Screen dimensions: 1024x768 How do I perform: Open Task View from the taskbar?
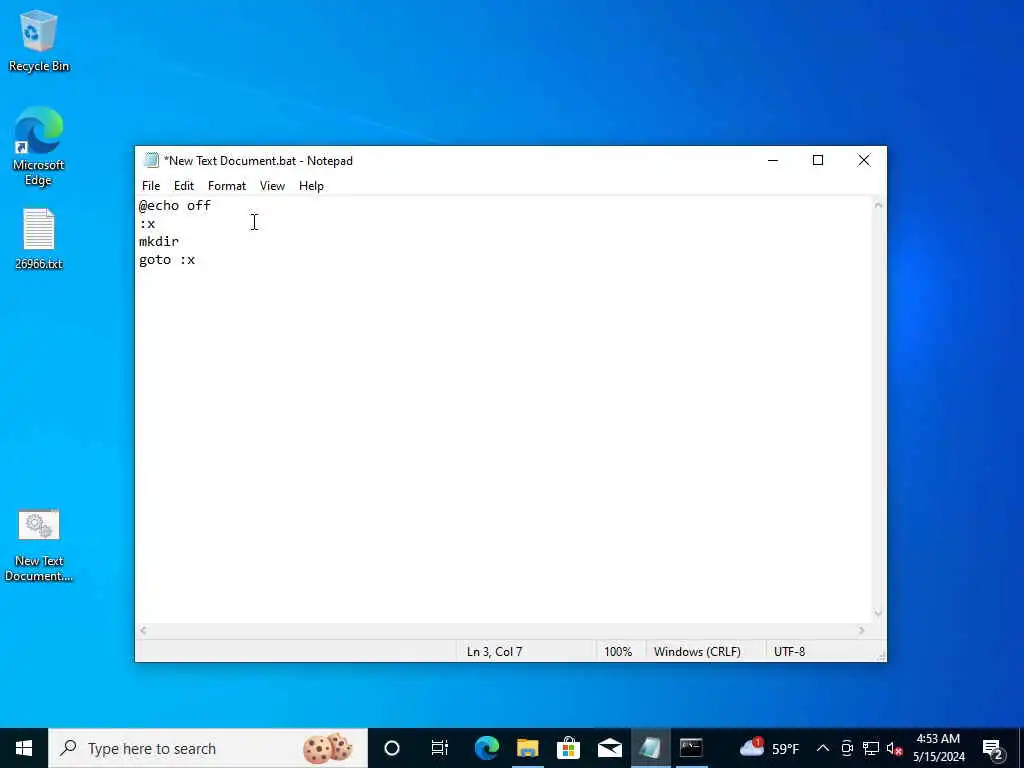coord(440,748)
